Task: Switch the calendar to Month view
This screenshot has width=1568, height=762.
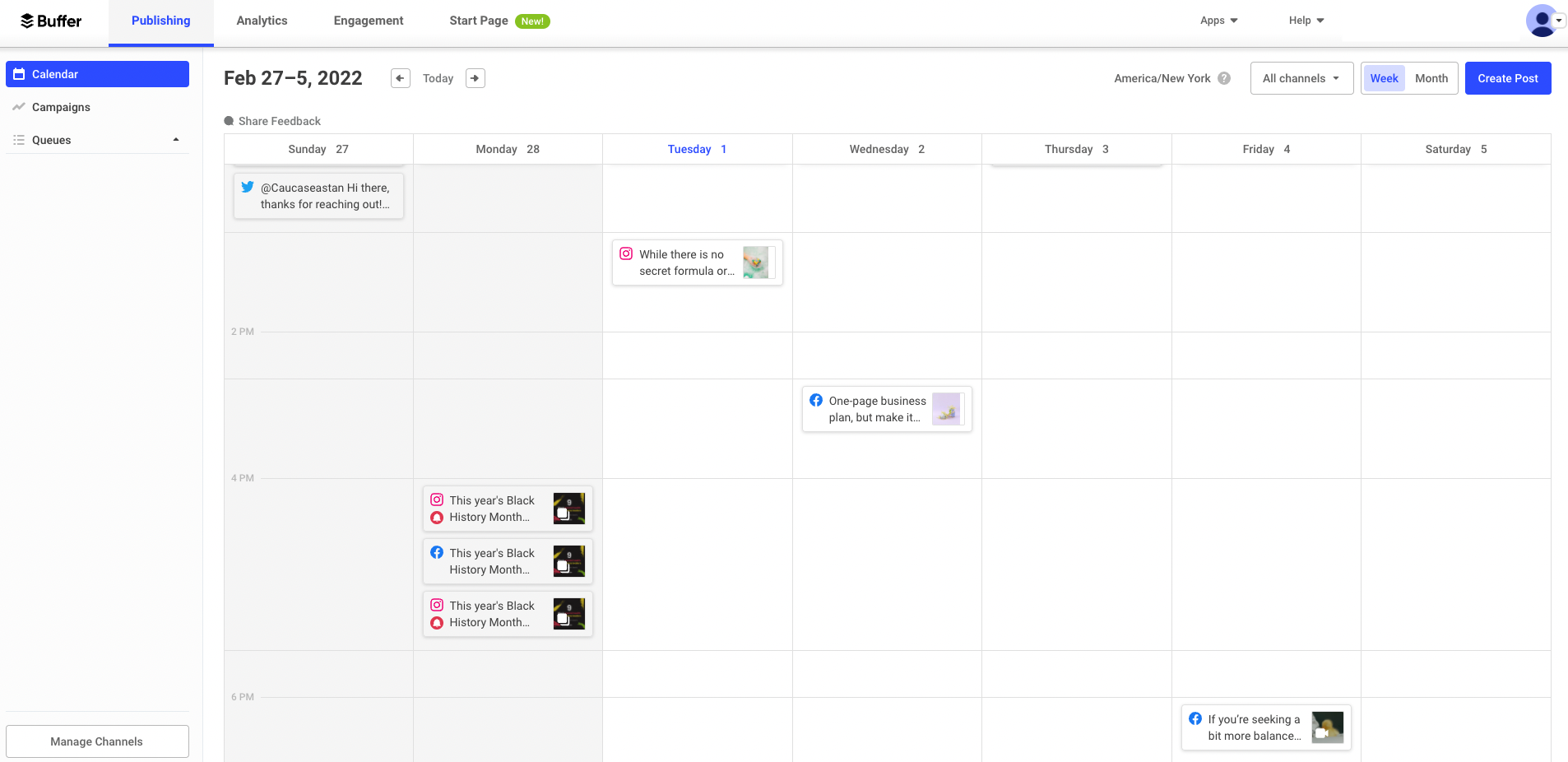Action: (x=1431, y=78)
